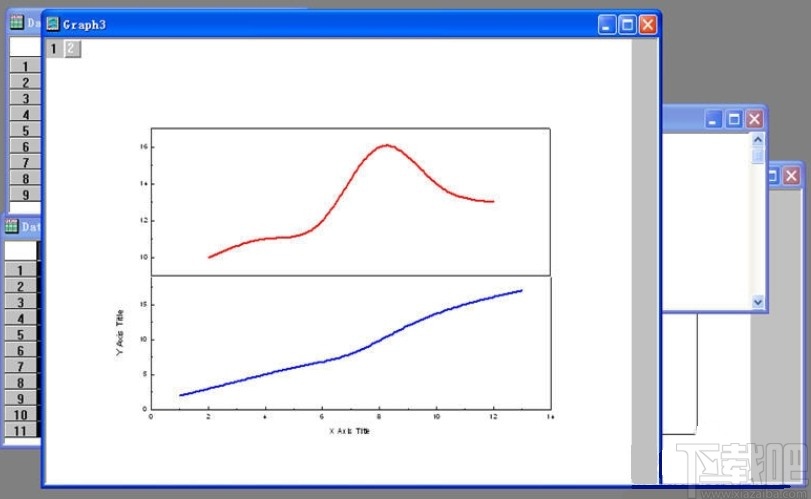Select row 10 header in lower Data worksheet

pyautogui.click(x=21, y=415)
